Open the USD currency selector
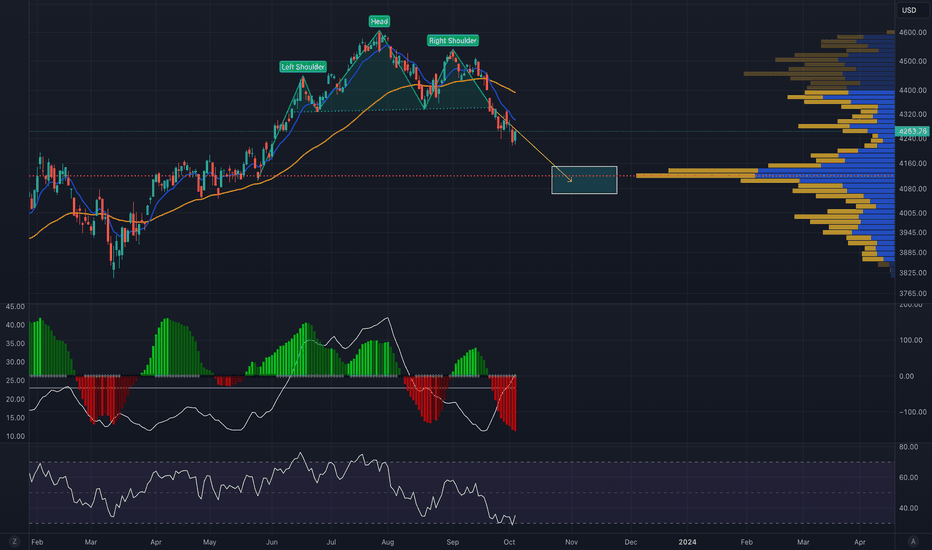932x550 pixels. [x=911, y=10]
